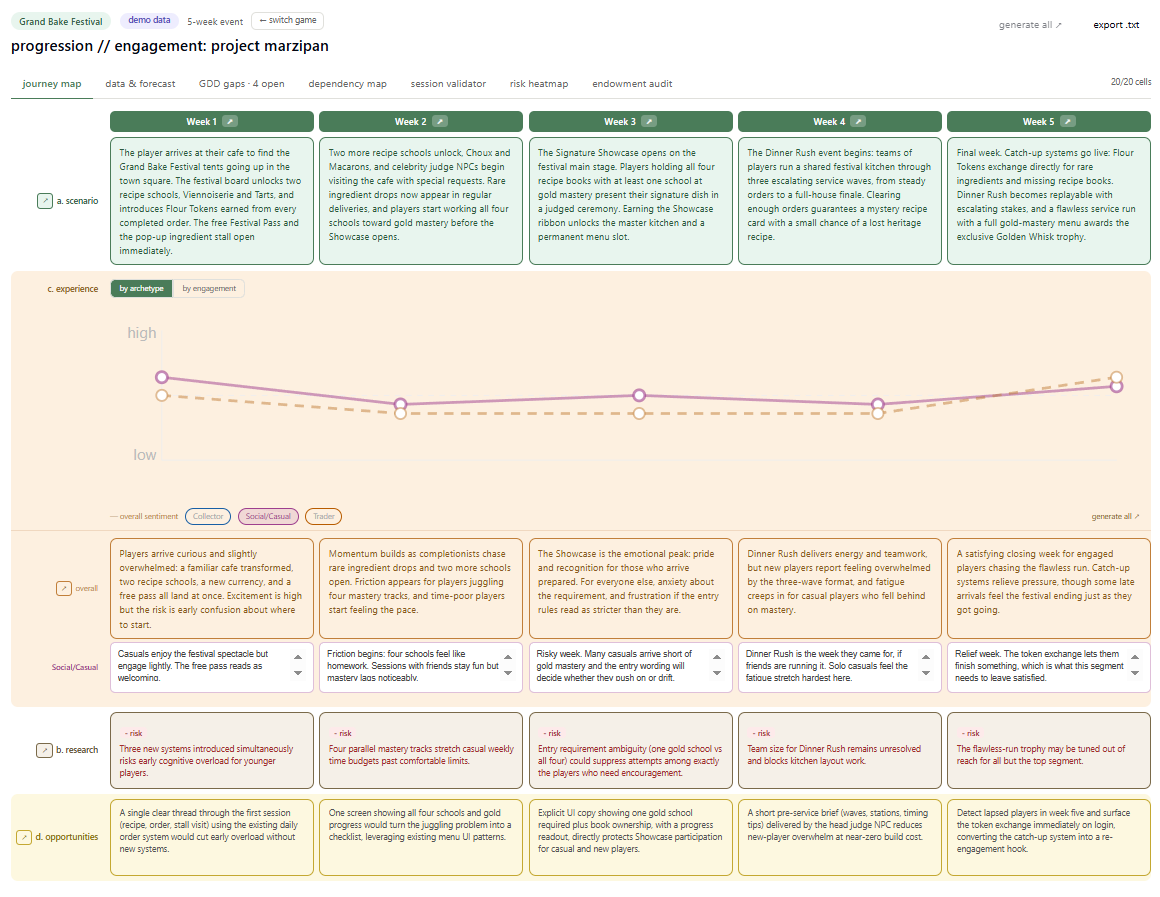This screenshot has height=897, width=1160.
Task: Open the session validator tab
Action: coord(448,84)
